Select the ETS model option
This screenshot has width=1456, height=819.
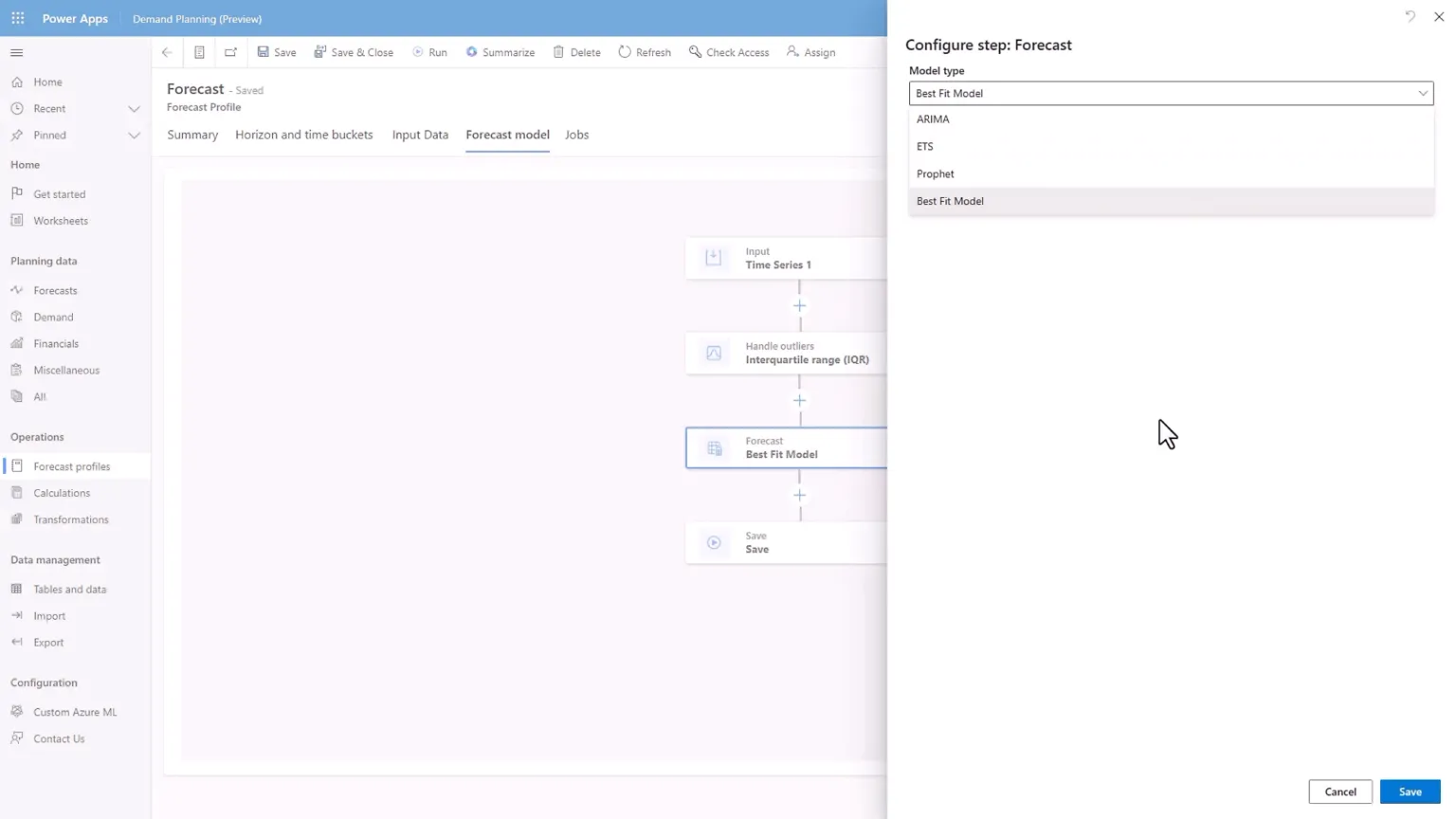point(925,146)
